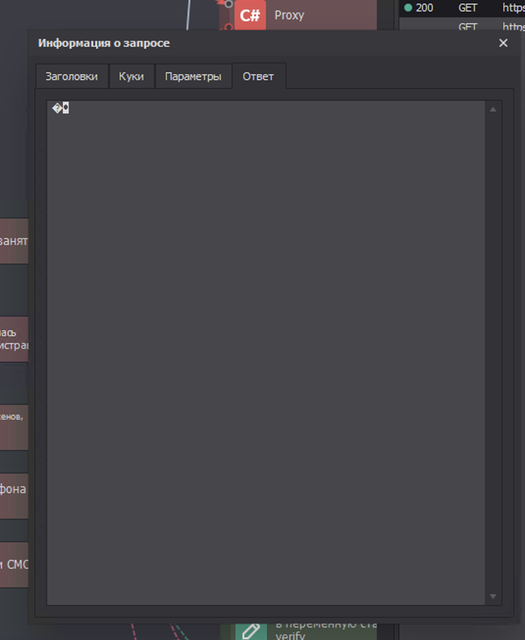Open the https link in the 200 row
525x640 pixels.
(514, 7)
